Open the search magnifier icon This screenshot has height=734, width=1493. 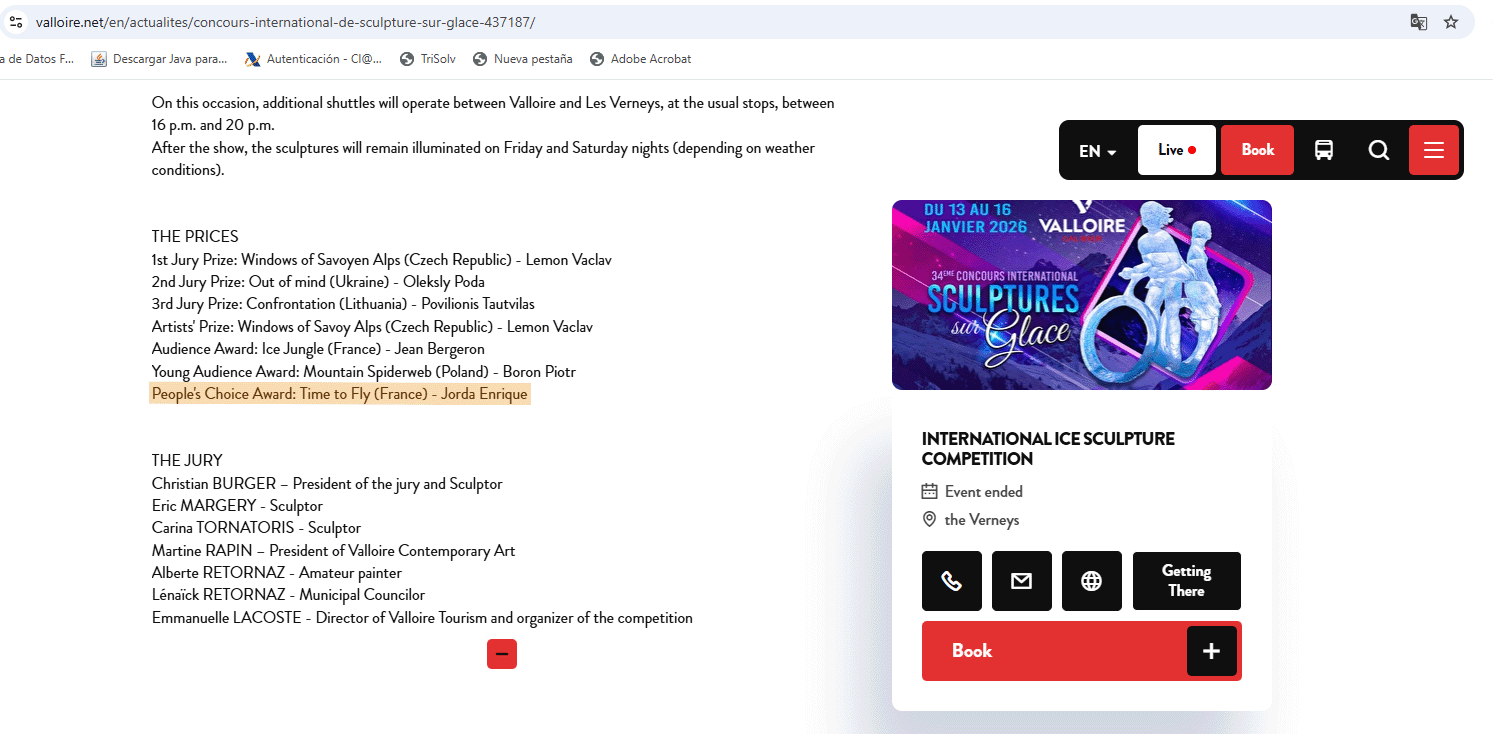pyautogui.click(x=1379, y=150)
